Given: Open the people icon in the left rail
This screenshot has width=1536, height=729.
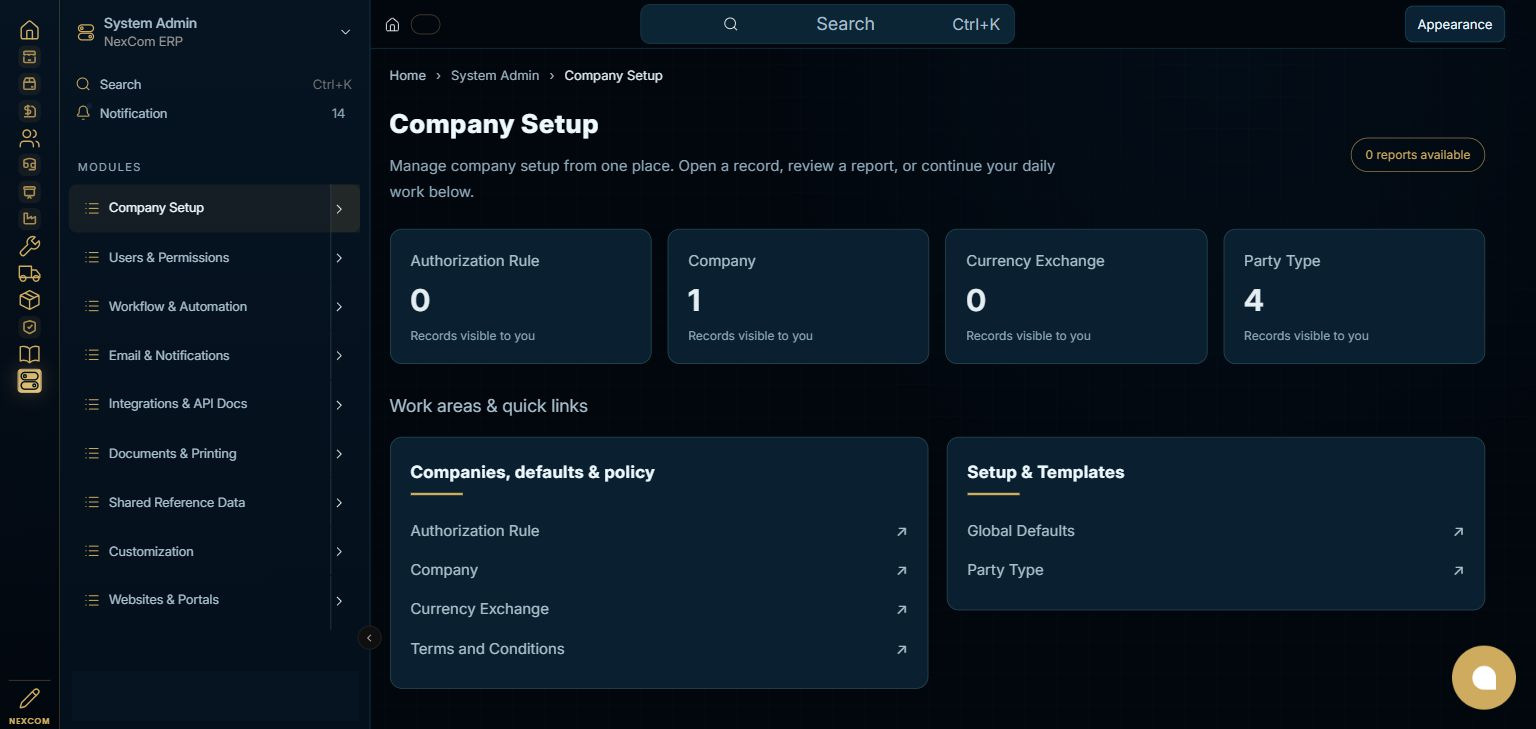Looking at the screenshot, I should [x=30, y=138].
